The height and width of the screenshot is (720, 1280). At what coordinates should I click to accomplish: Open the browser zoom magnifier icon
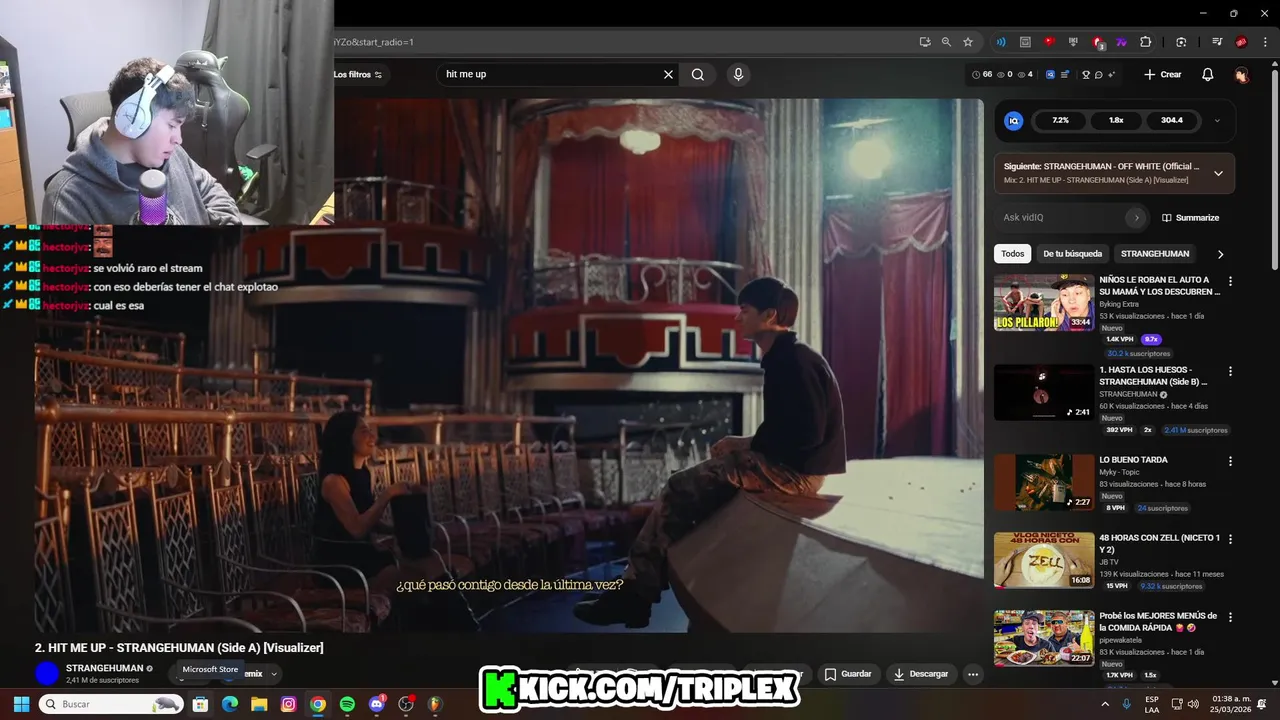point(946,42)
